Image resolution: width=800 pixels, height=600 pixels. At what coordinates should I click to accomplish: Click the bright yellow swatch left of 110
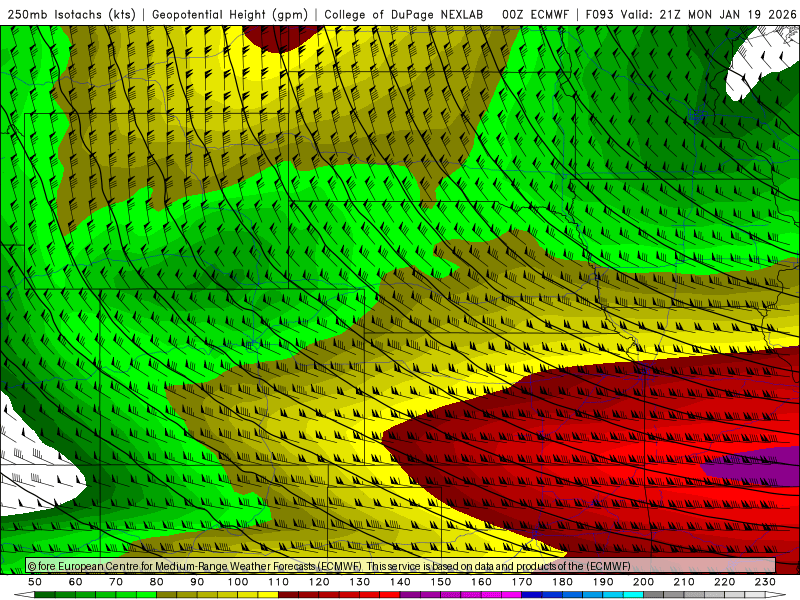[268, 595]
